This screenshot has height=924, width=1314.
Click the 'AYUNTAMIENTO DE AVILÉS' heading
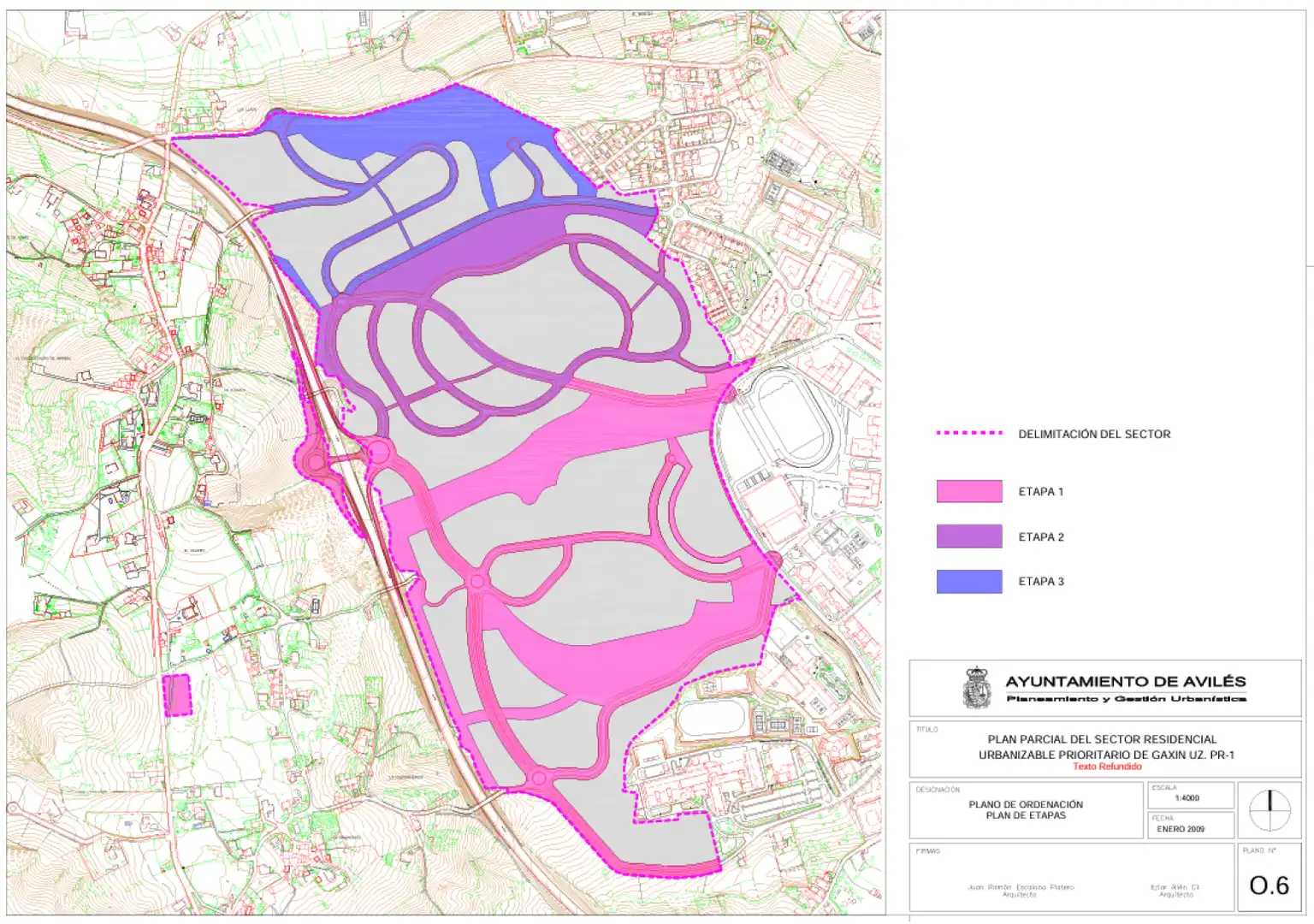[1126, 682]
